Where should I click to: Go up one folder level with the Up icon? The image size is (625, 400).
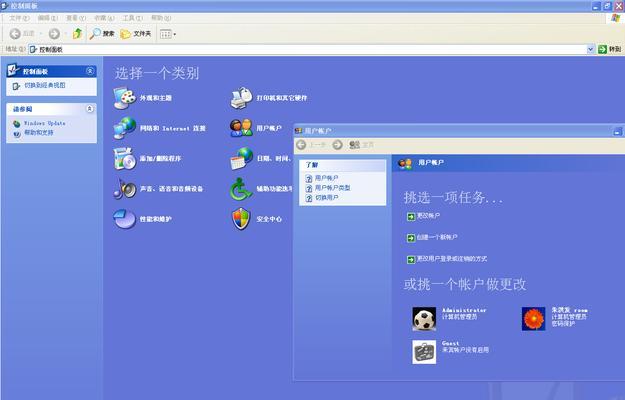[x=77, y=33]
